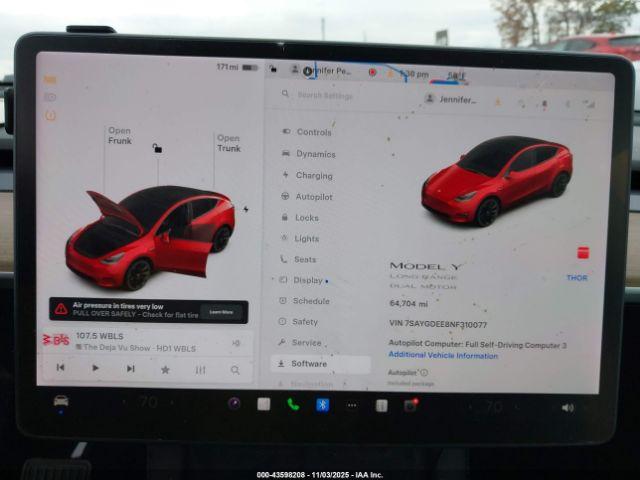640x480 pixels.
Task: Open the green Phone app
Action: pos(293,404)
